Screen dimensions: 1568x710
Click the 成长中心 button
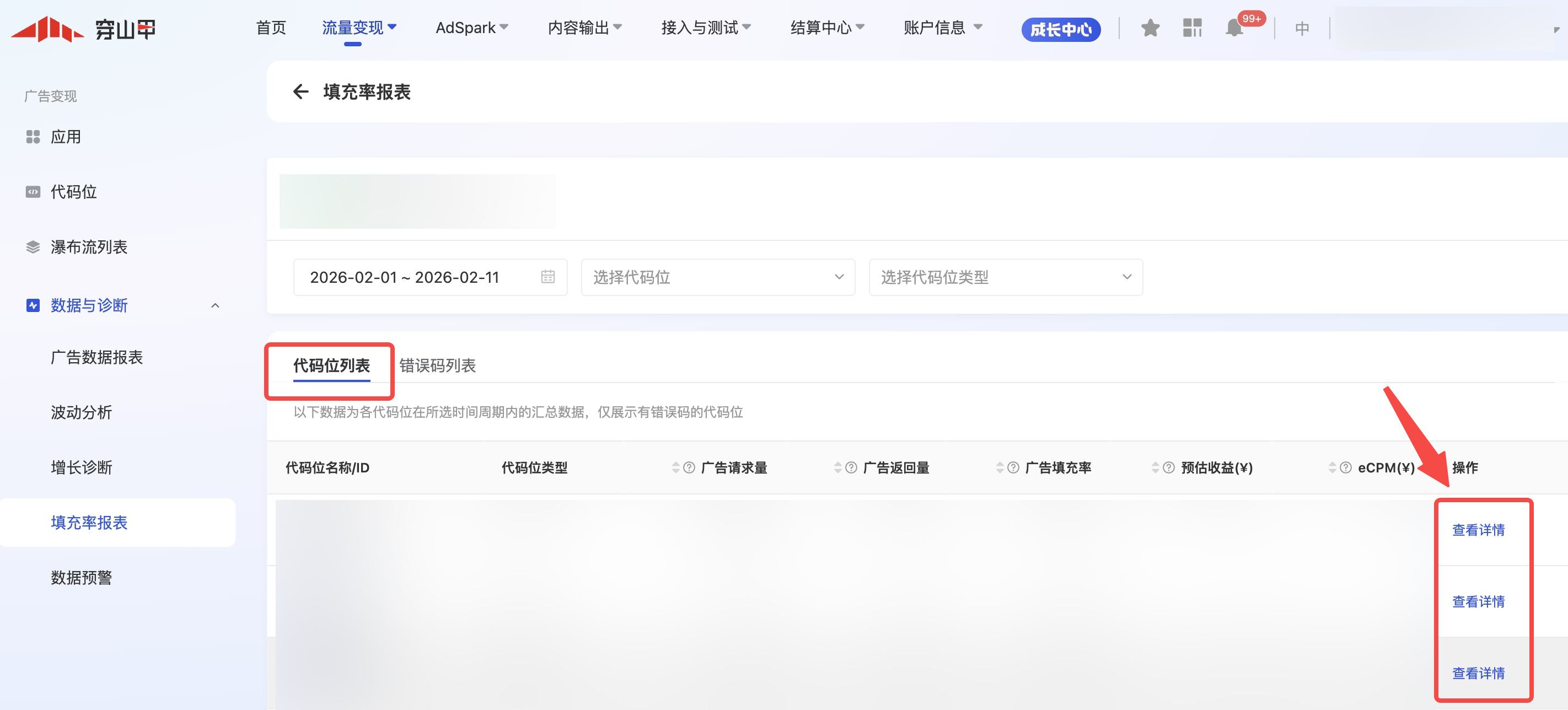(x=1060, y=29)
